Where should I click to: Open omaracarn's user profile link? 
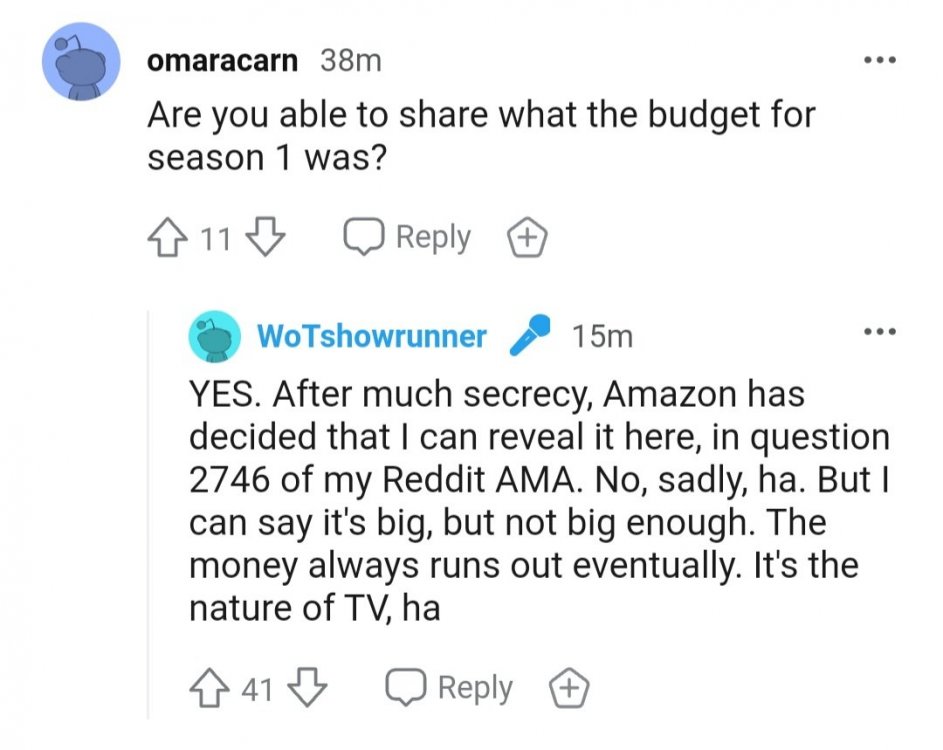point(222,61)
